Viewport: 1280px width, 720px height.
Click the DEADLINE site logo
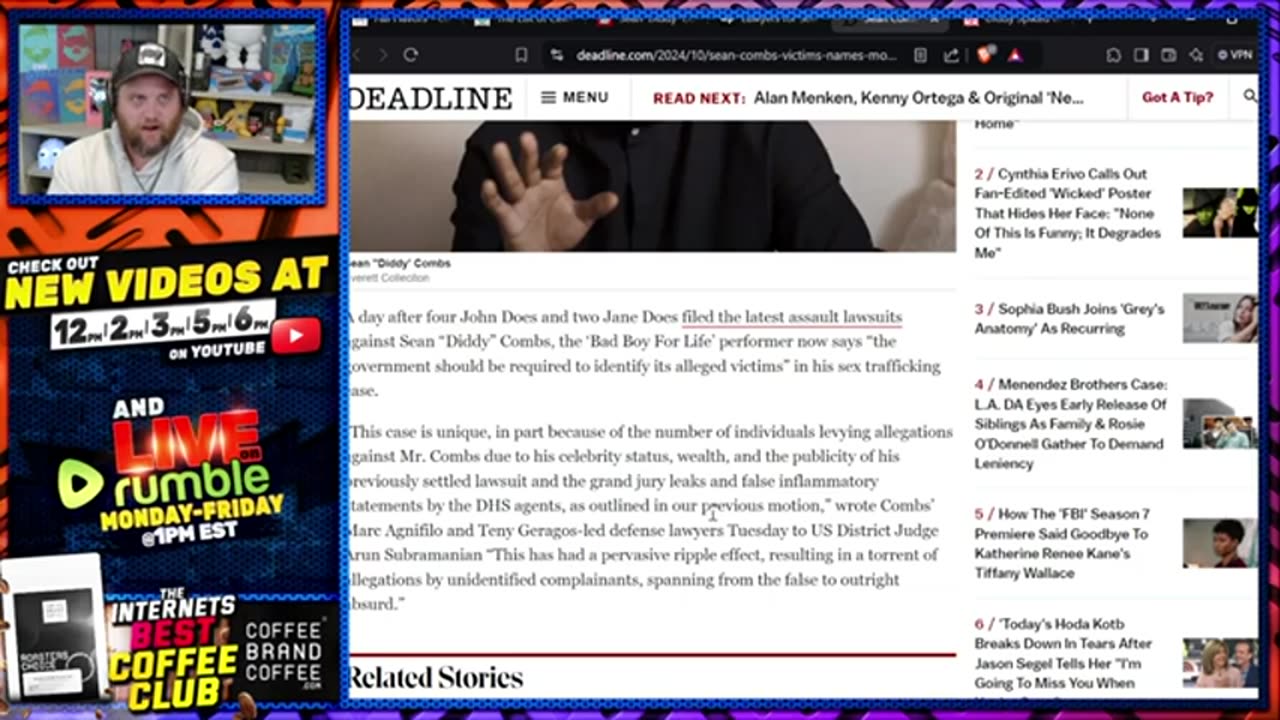[x=431, y=98]
